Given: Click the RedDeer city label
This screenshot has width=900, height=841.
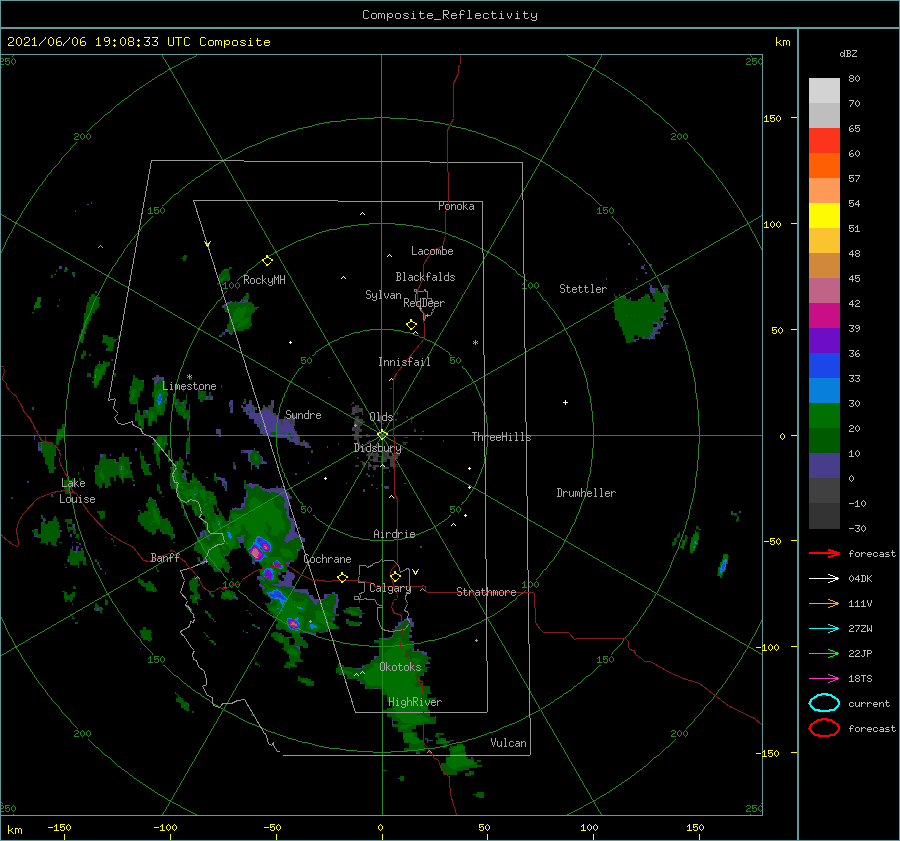Looking at the screenshot, I should [424, 303].
